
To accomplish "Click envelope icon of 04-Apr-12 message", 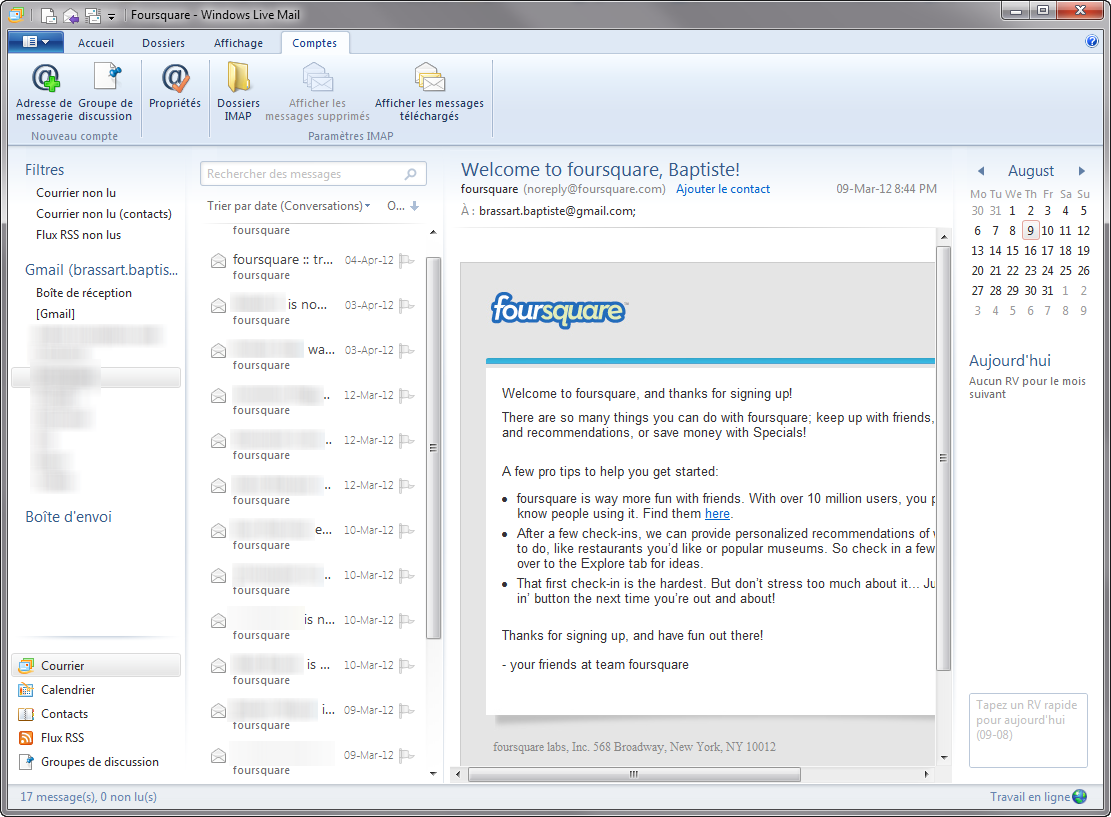I will click(218, 261).
